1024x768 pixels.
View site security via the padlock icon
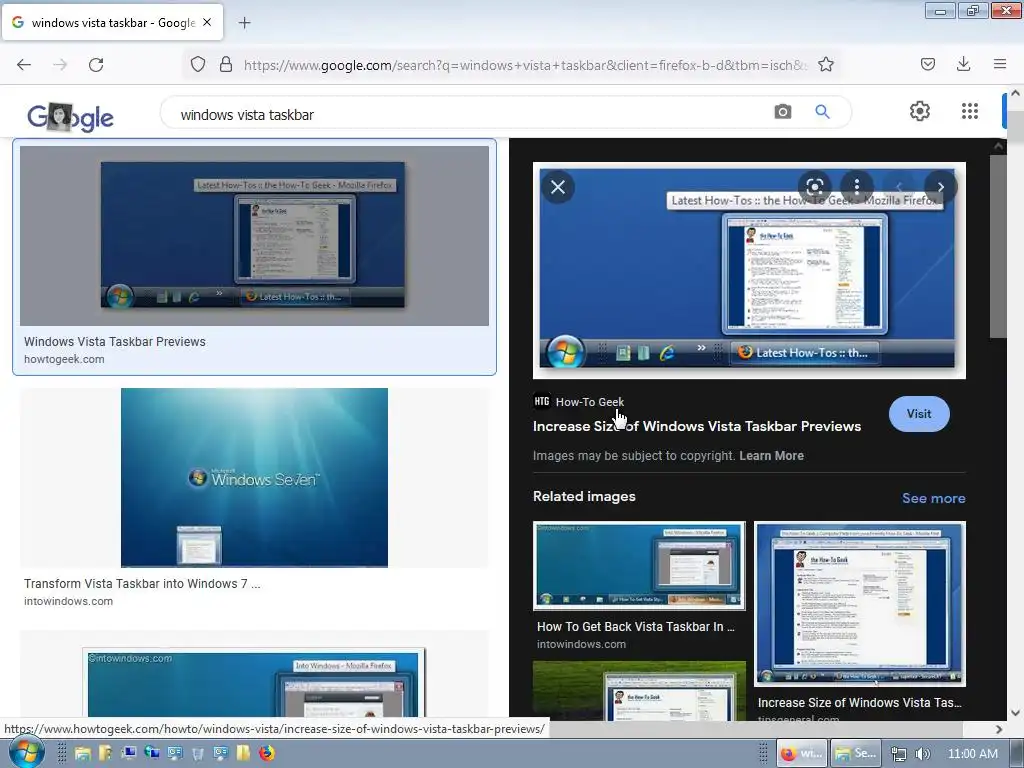click(226, 64)
